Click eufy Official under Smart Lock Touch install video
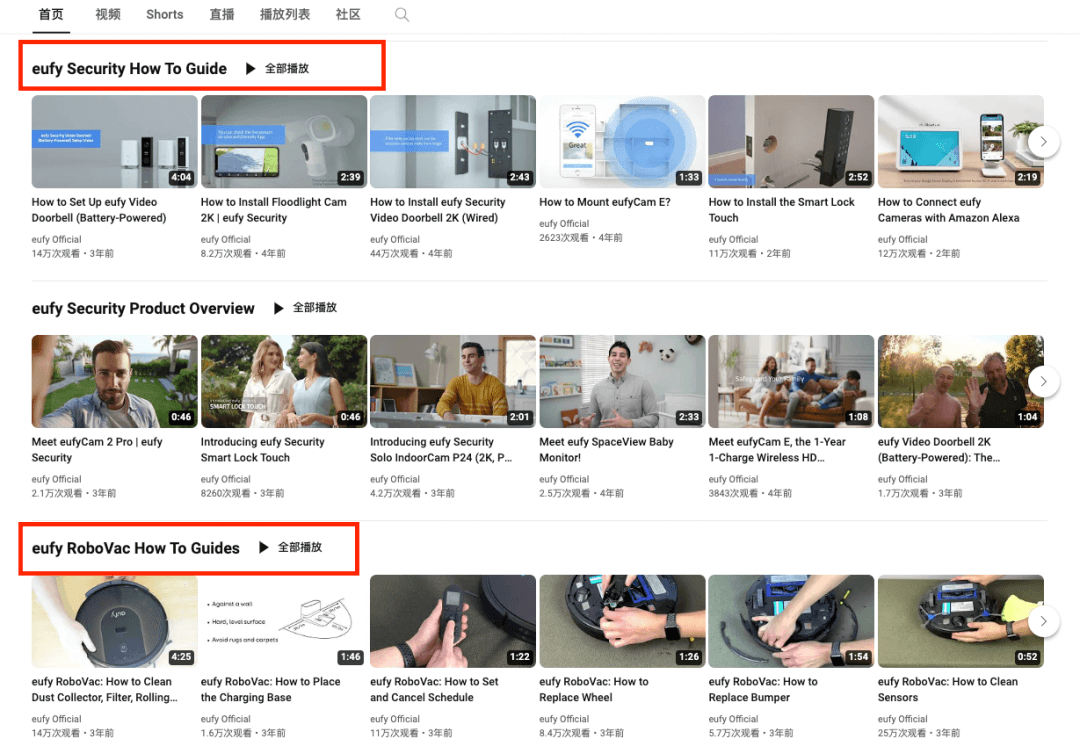Screen dimensions: 1080x744 734,239
